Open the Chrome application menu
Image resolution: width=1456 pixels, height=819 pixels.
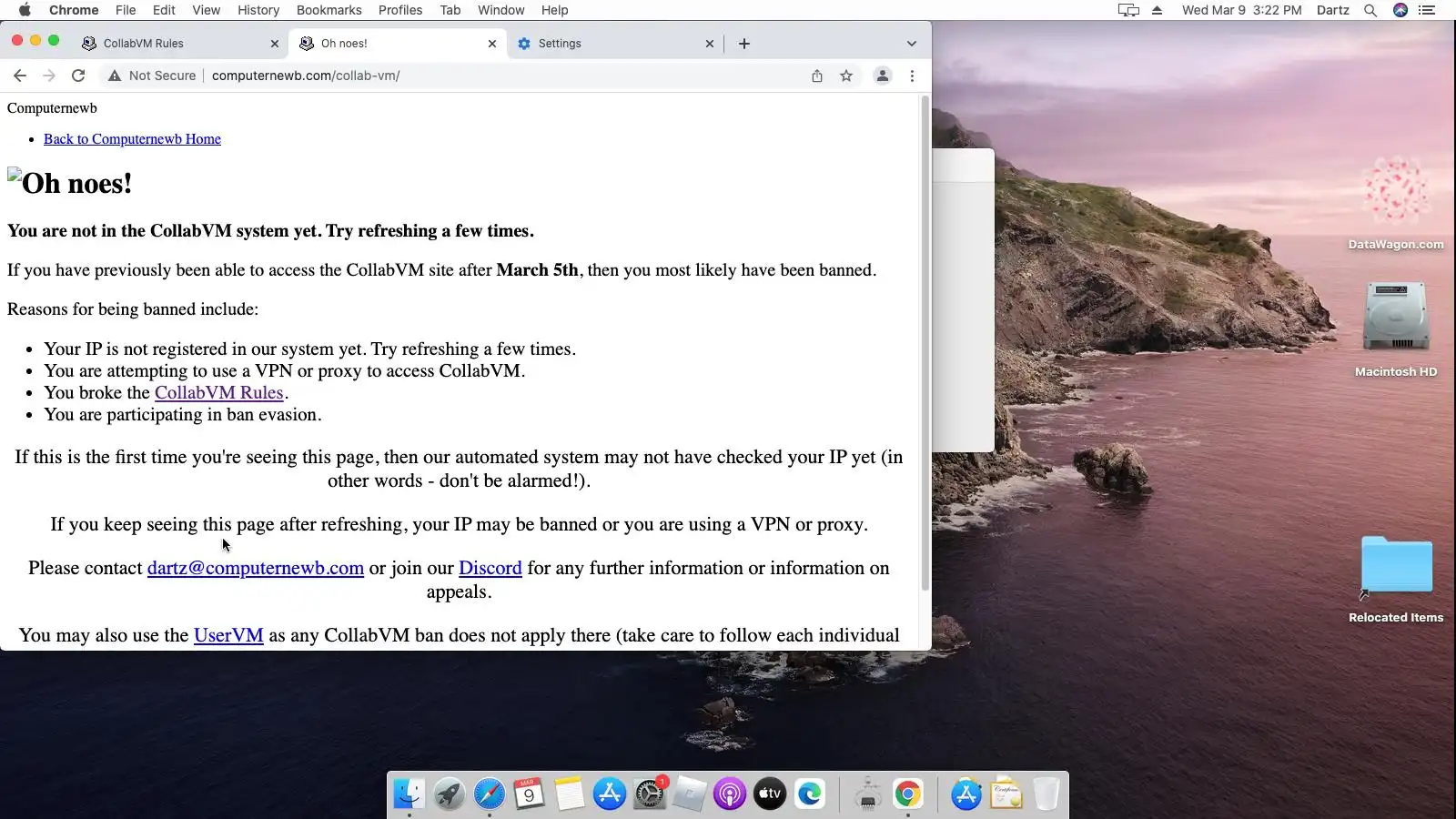74,10
